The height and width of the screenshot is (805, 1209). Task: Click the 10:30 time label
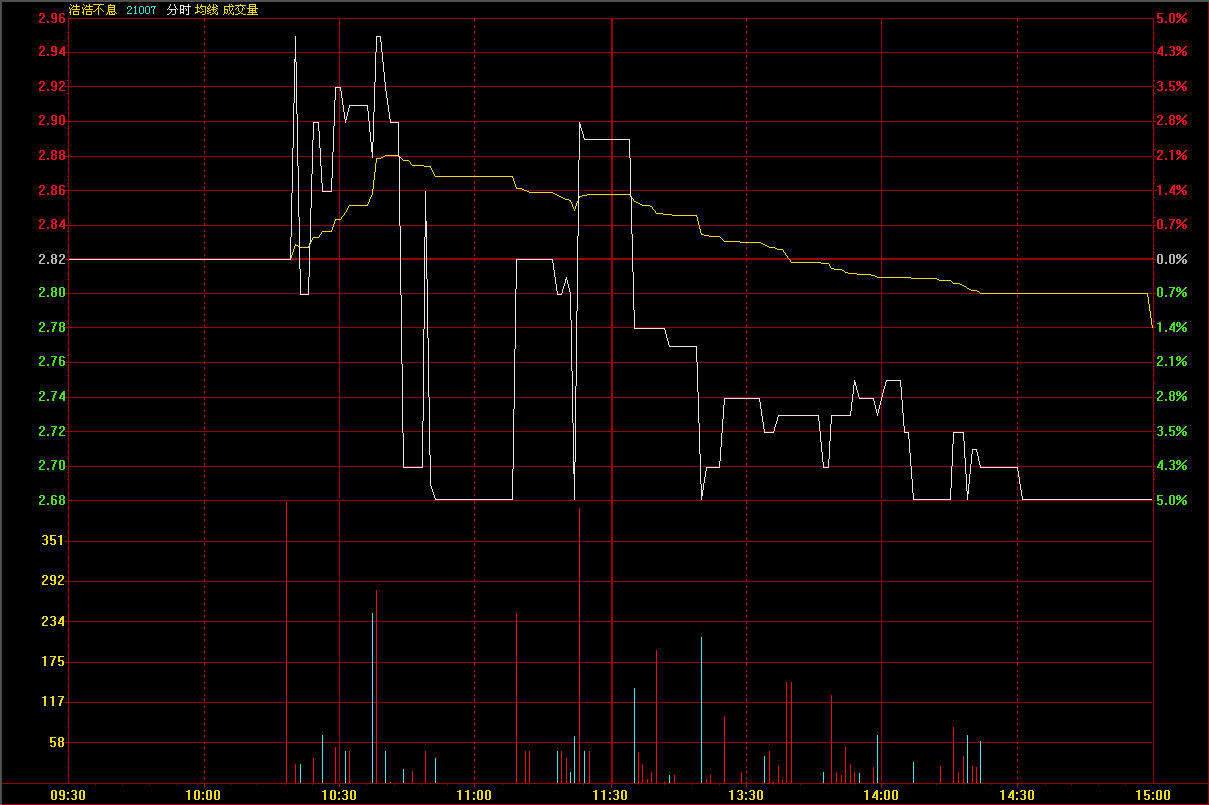pos(340,796)
